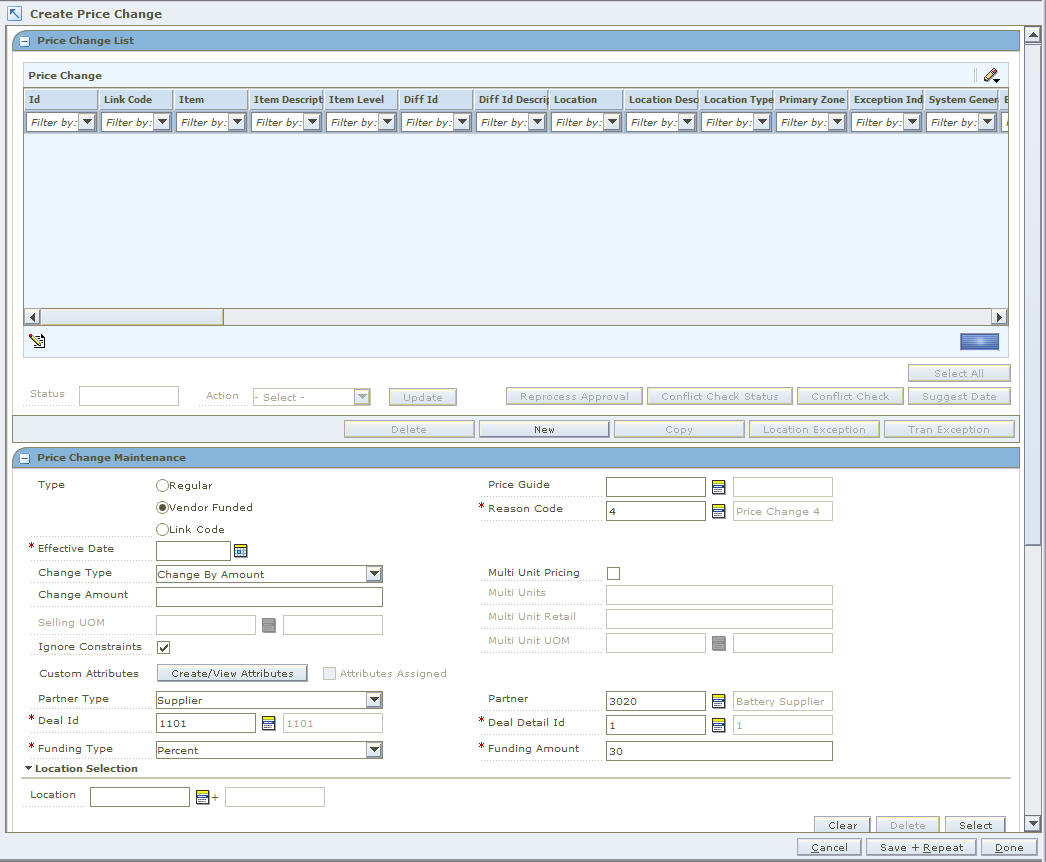The width and height of the screenshot is (1046, 862).
Task: Select the Regular type radio button
Action: click(x=162, y=486)
